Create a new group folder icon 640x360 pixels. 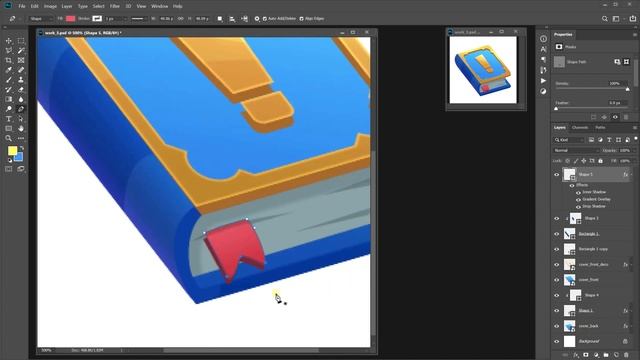pos(606,355)
